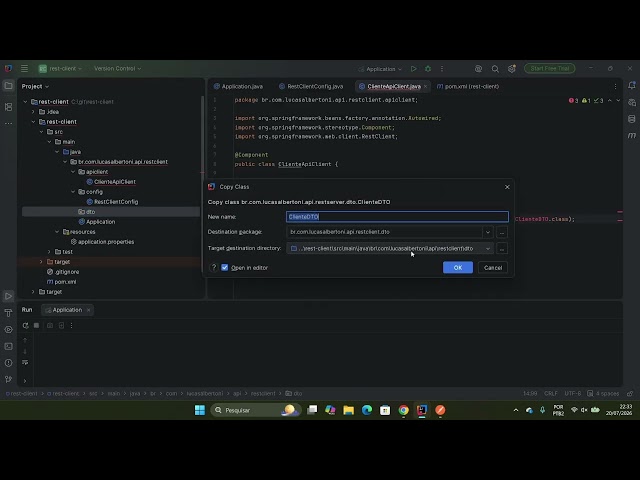This screenshot has width=640, height=480.
Task: Open Search Everywhere magnifier
Action: [x=495, y=69]
